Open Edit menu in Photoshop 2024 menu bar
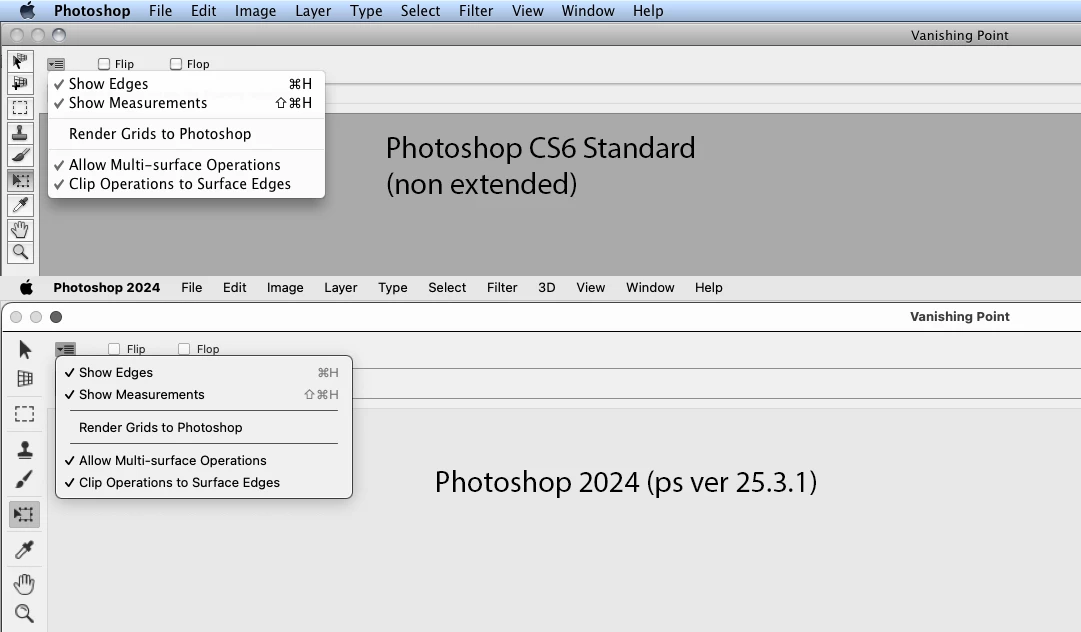Image resolution: width=1081 pixels, height=632 pixels. pos(234,287)
